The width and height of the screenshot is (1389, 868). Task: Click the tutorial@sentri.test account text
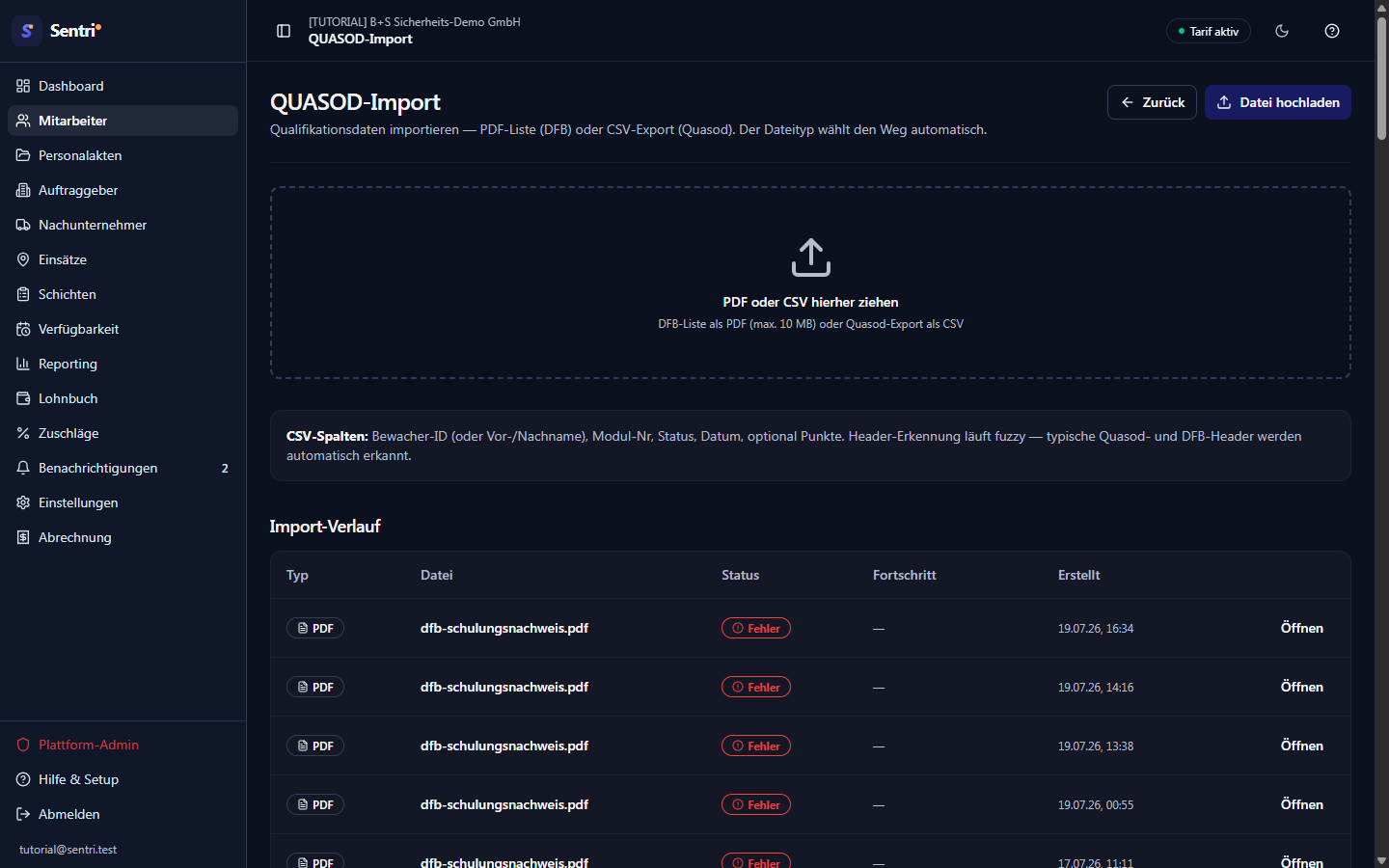click(68, 850)
